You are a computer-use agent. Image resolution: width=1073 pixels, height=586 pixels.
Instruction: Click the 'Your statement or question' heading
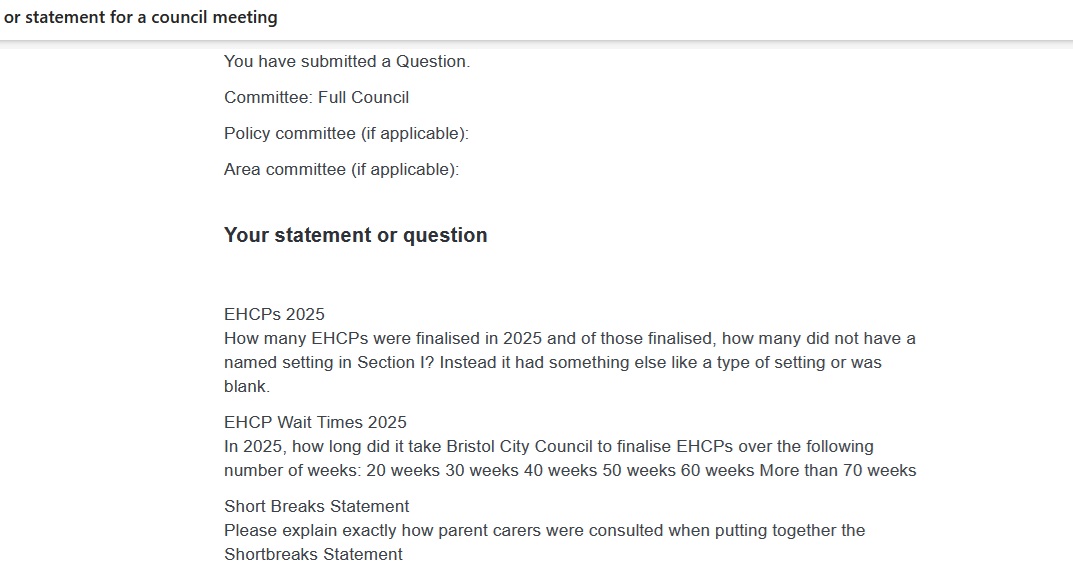tap(355, 235)
